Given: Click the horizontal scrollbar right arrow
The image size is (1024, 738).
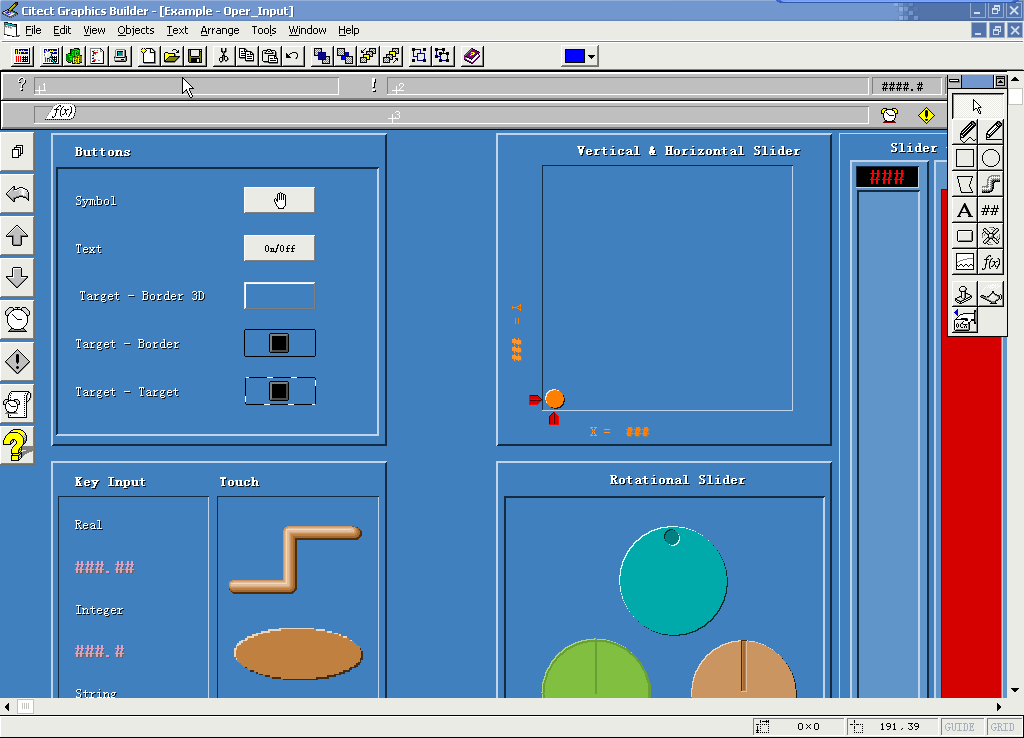Looking at the screenshot, I should pos(998,706).
